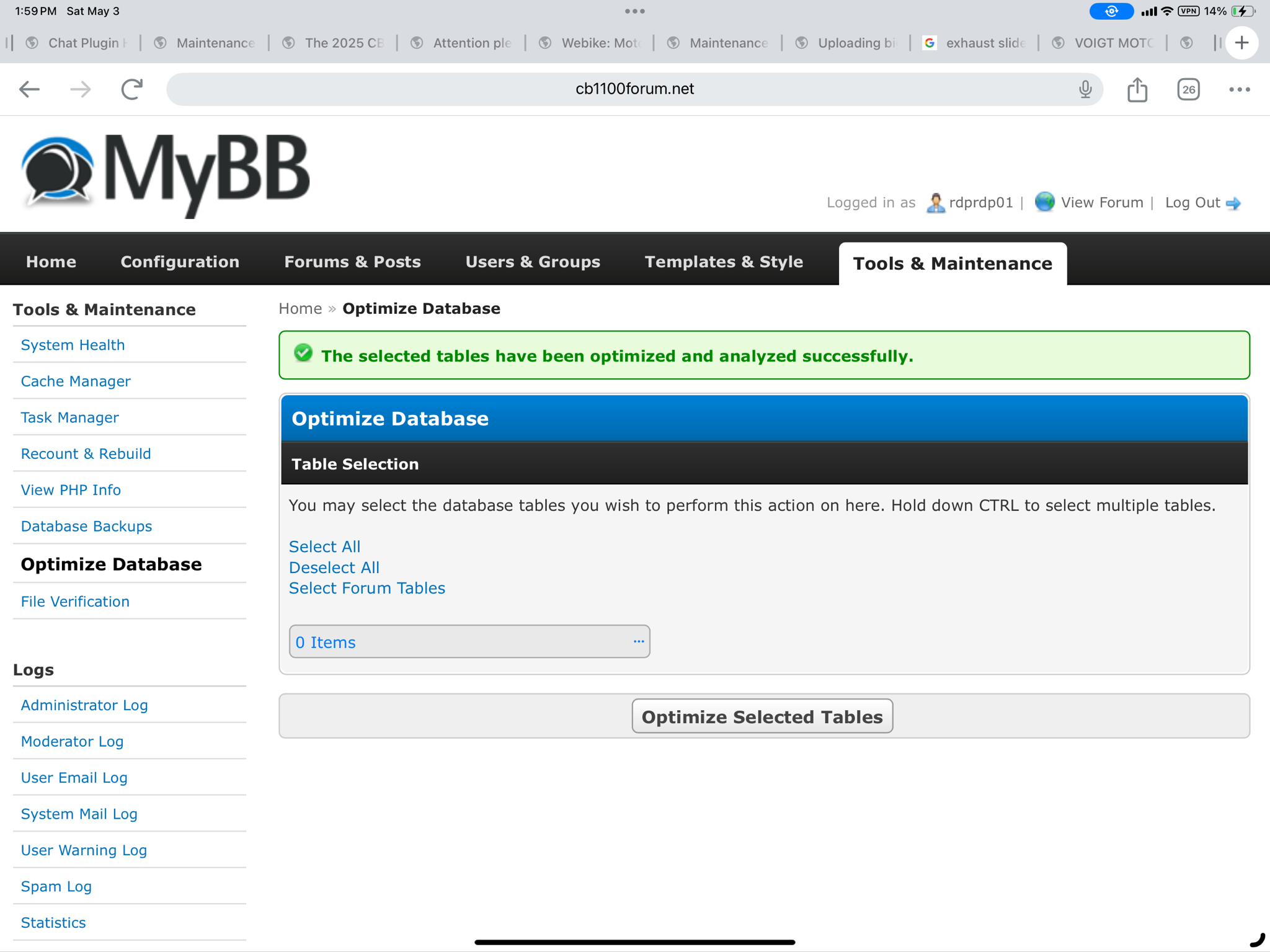Click the browser forward arrow
The image size is (1270, 952).
click(81, 89)
